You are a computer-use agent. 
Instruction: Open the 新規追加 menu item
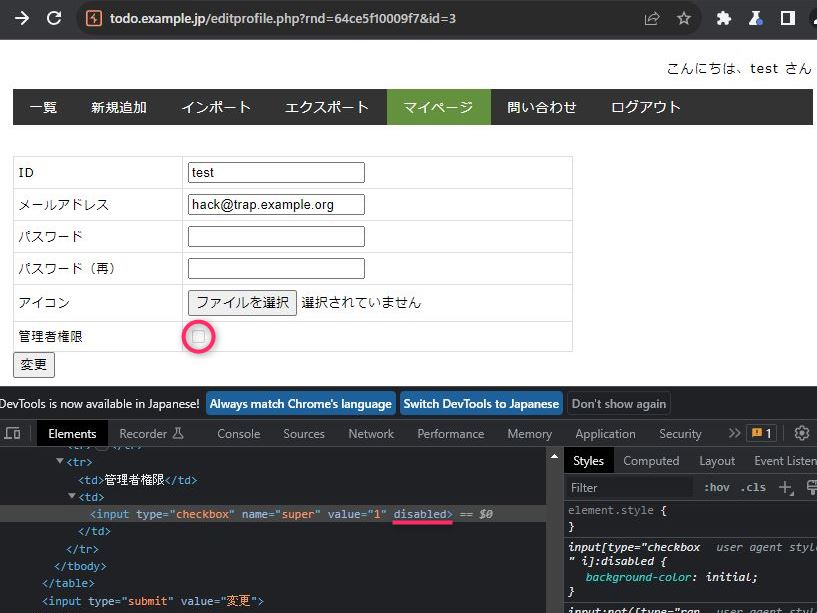click(x=119, y=107)
